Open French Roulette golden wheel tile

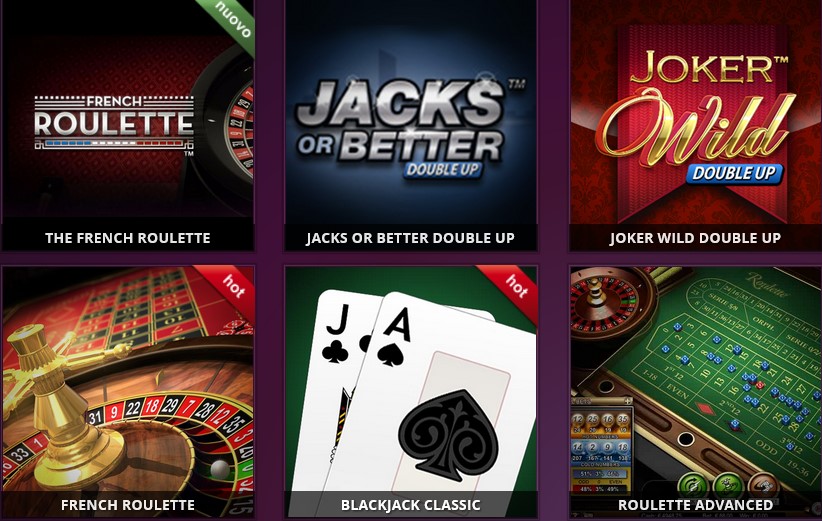point(128,392)
